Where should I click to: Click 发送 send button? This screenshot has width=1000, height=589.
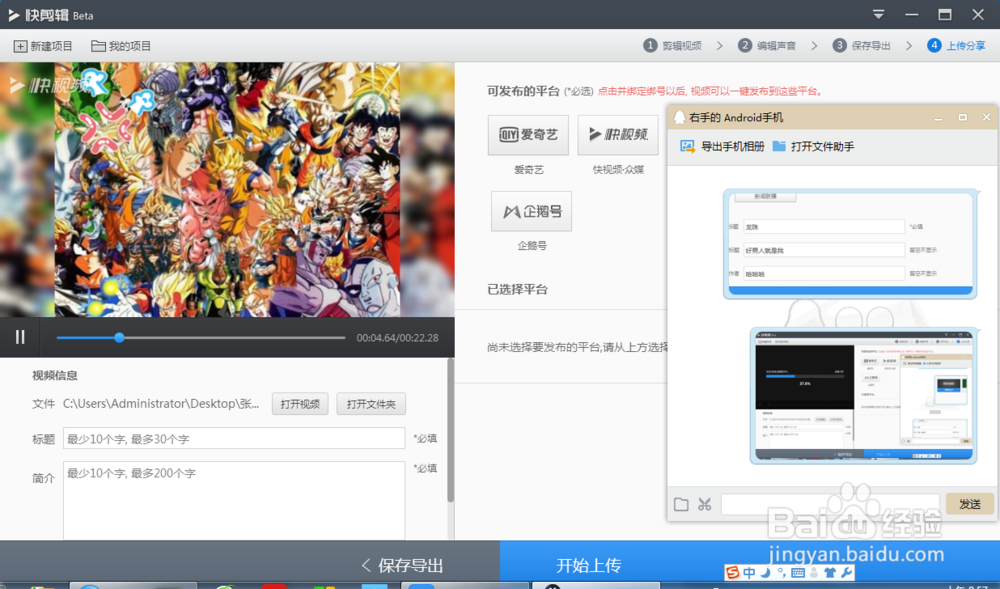point(969,504)
